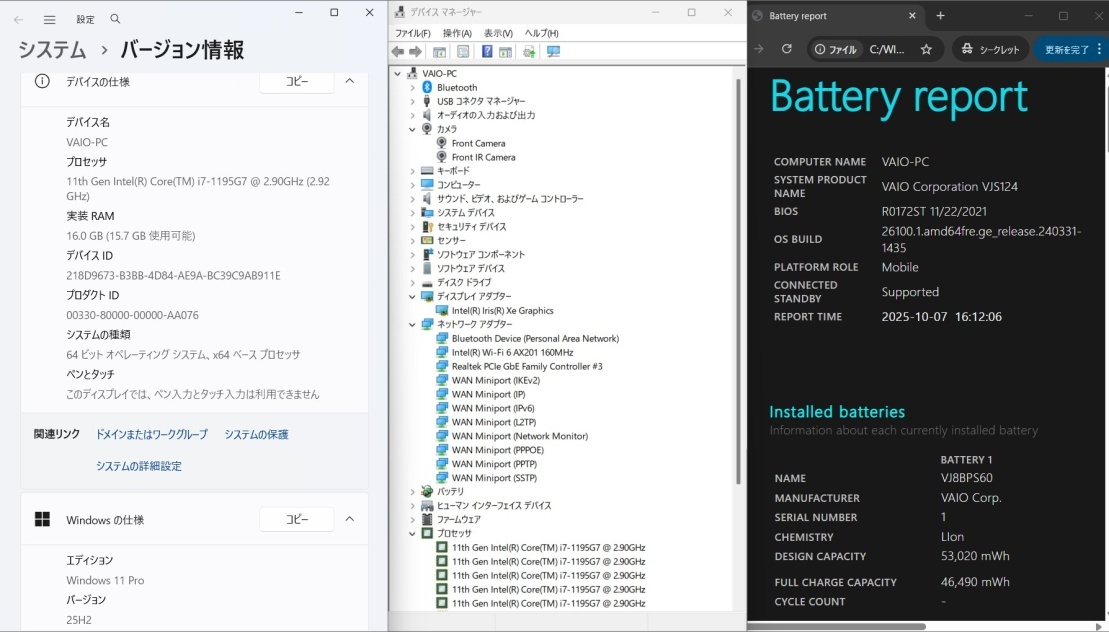Click the blue help icon in Device Manager

pos(487,52)
